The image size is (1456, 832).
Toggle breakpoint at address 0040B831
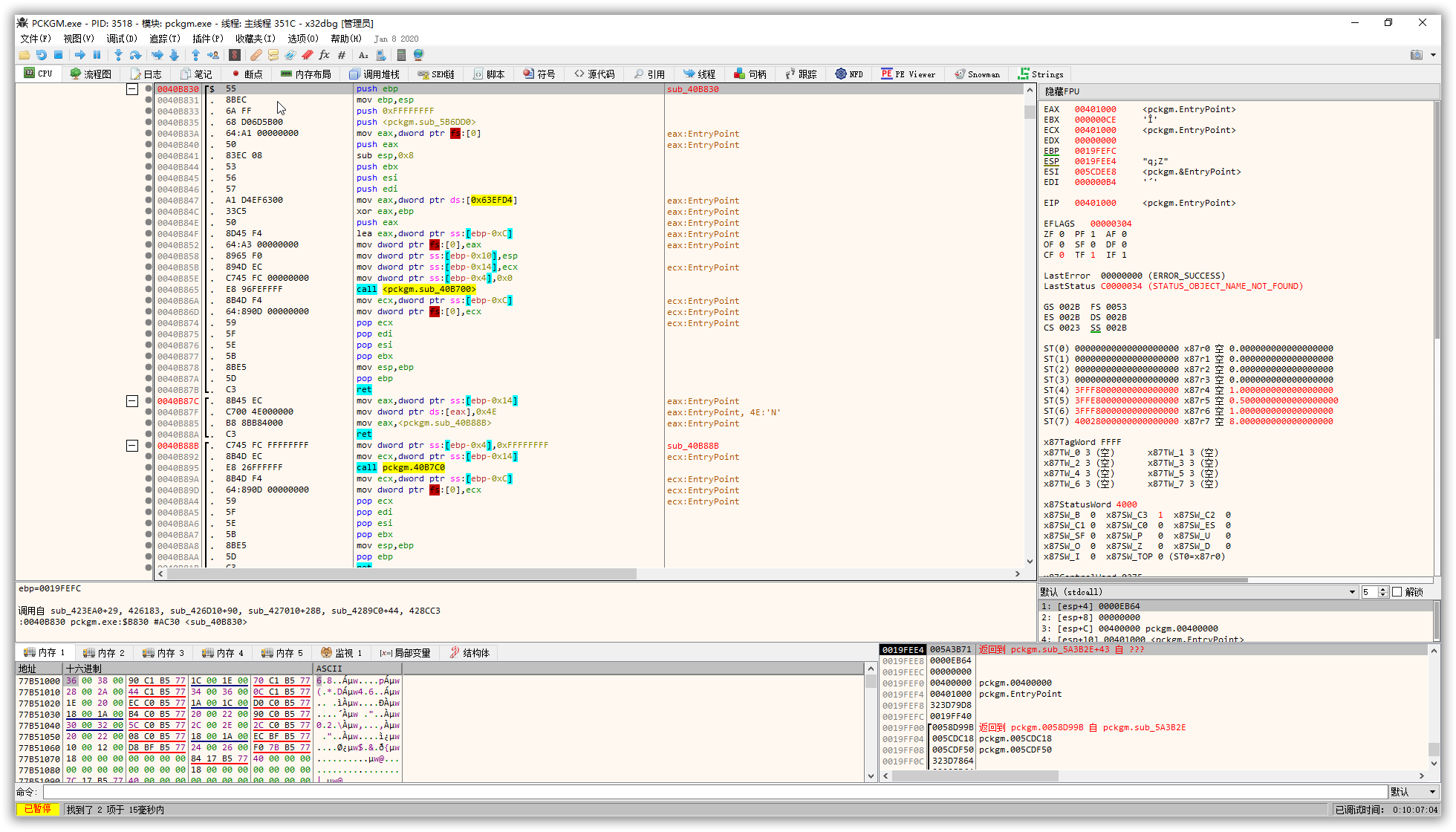[149, 100]
